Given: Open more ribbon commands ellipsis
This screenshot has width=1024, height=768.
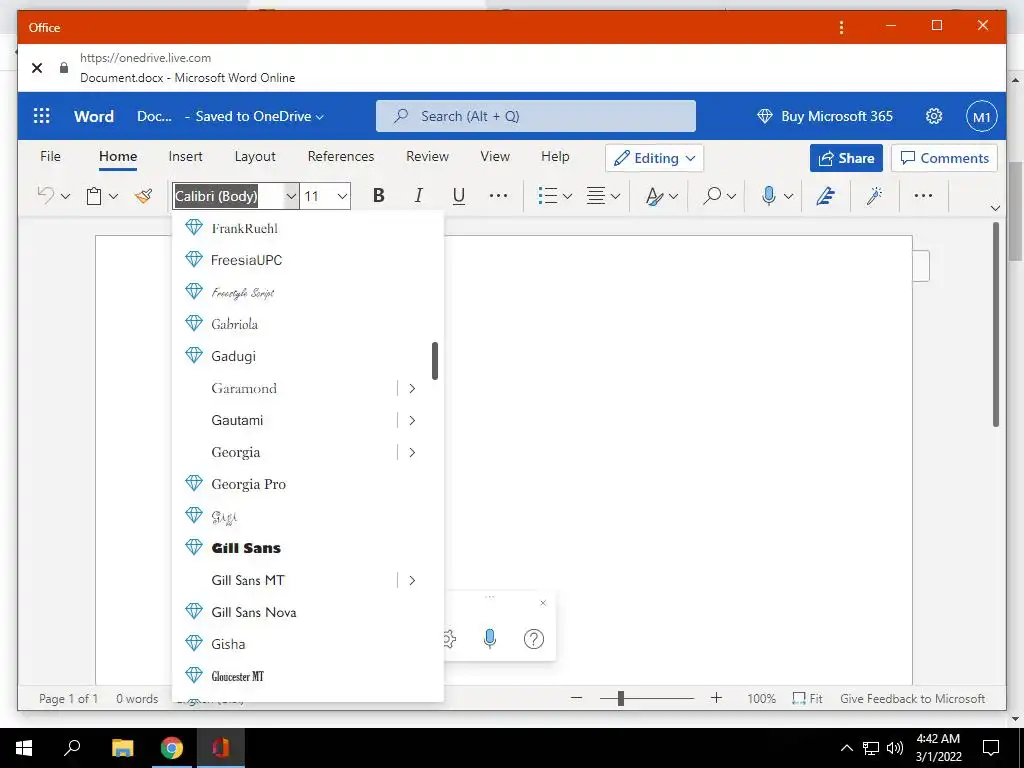Looking at the screenshot, I should (x=923, y=195).
